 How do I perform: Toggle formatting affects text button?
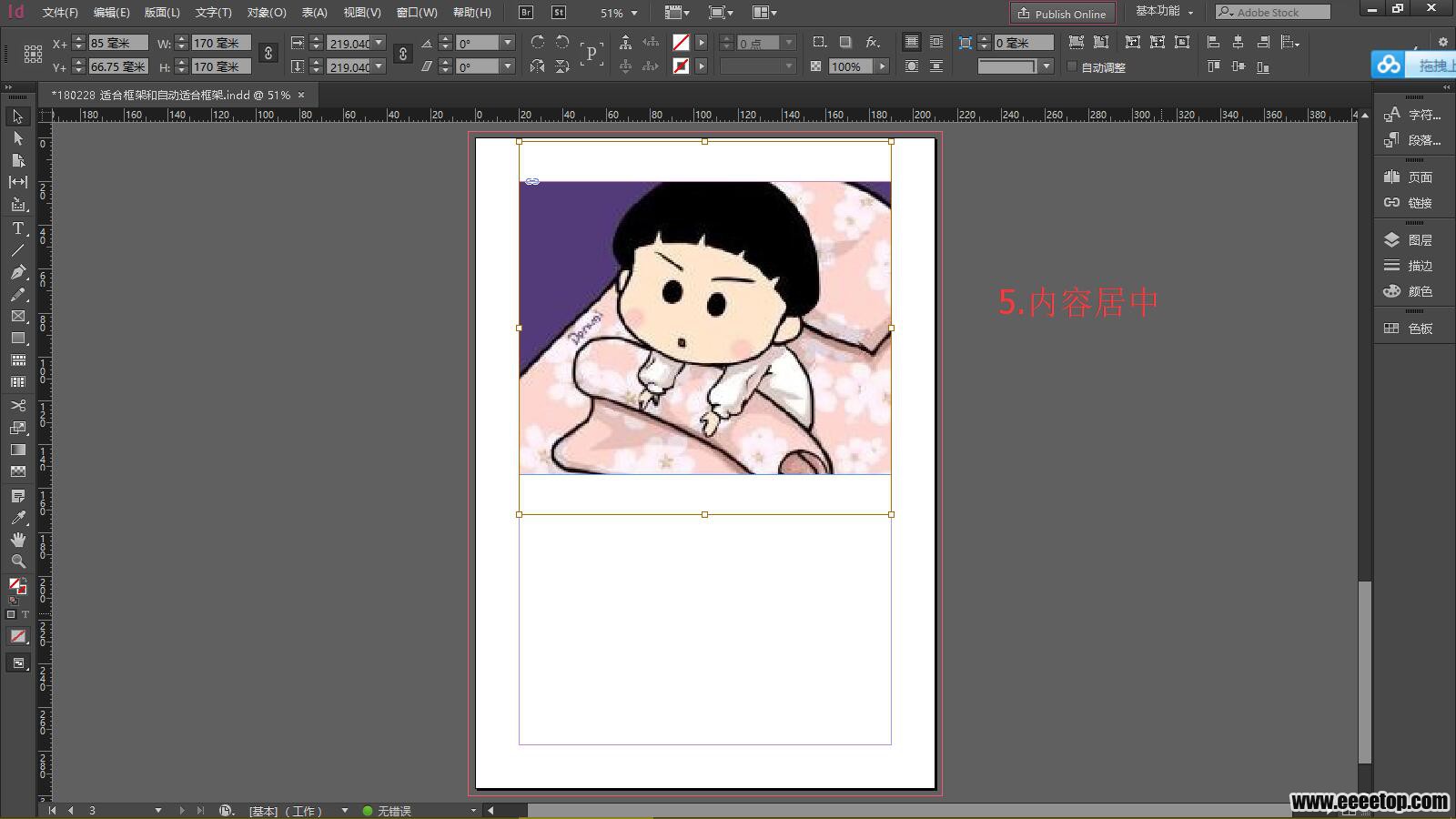[x=25, y=614]
